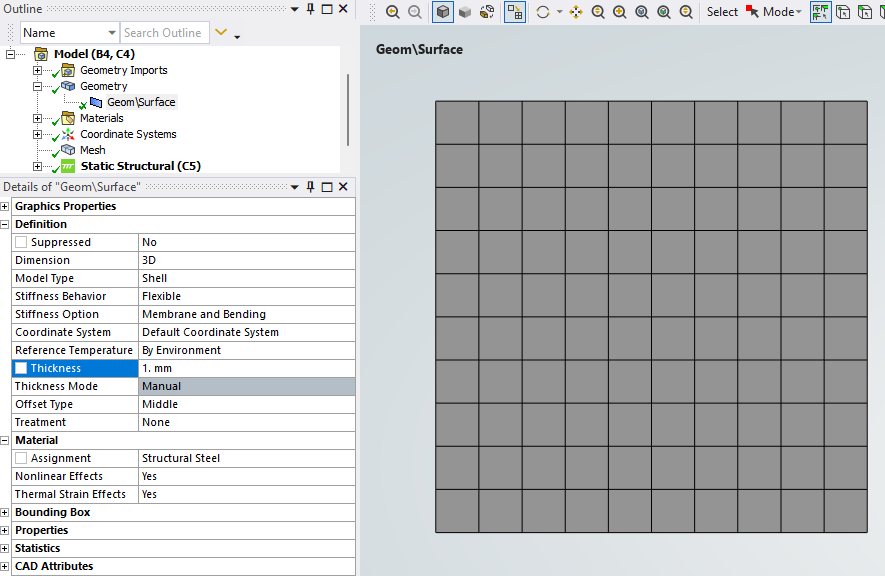The image size is (885, 576).
Task: Toggle the Assignment checkbox under Material
Action: coord(22,458)
